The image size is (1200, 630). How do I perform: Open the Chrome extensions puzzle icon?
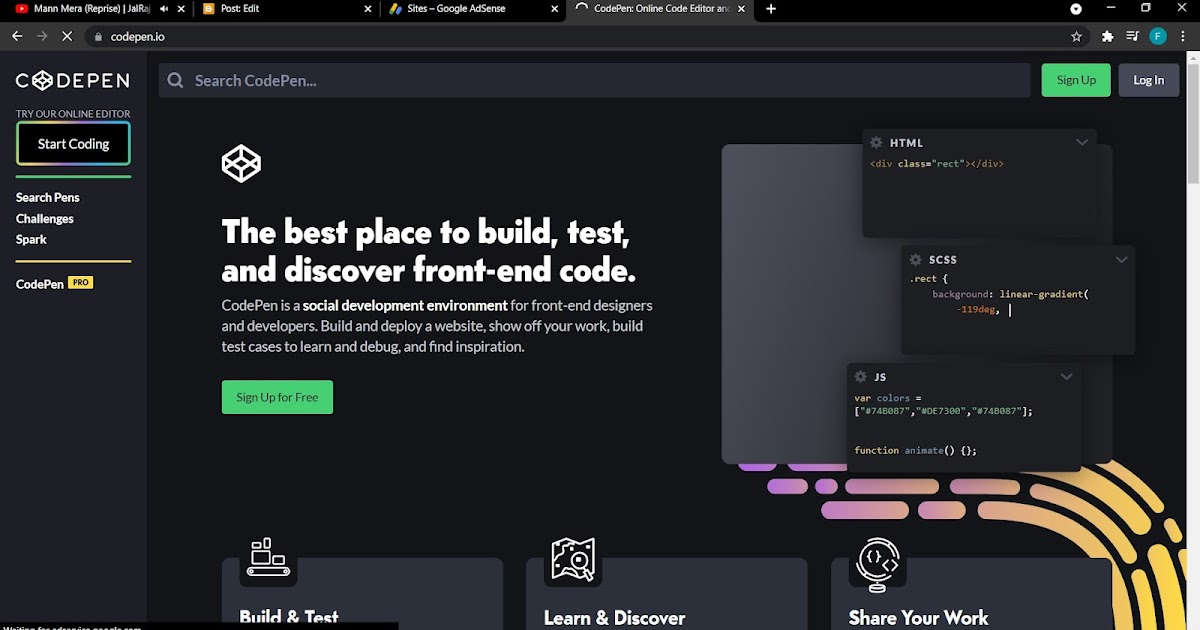(1107, 35)
